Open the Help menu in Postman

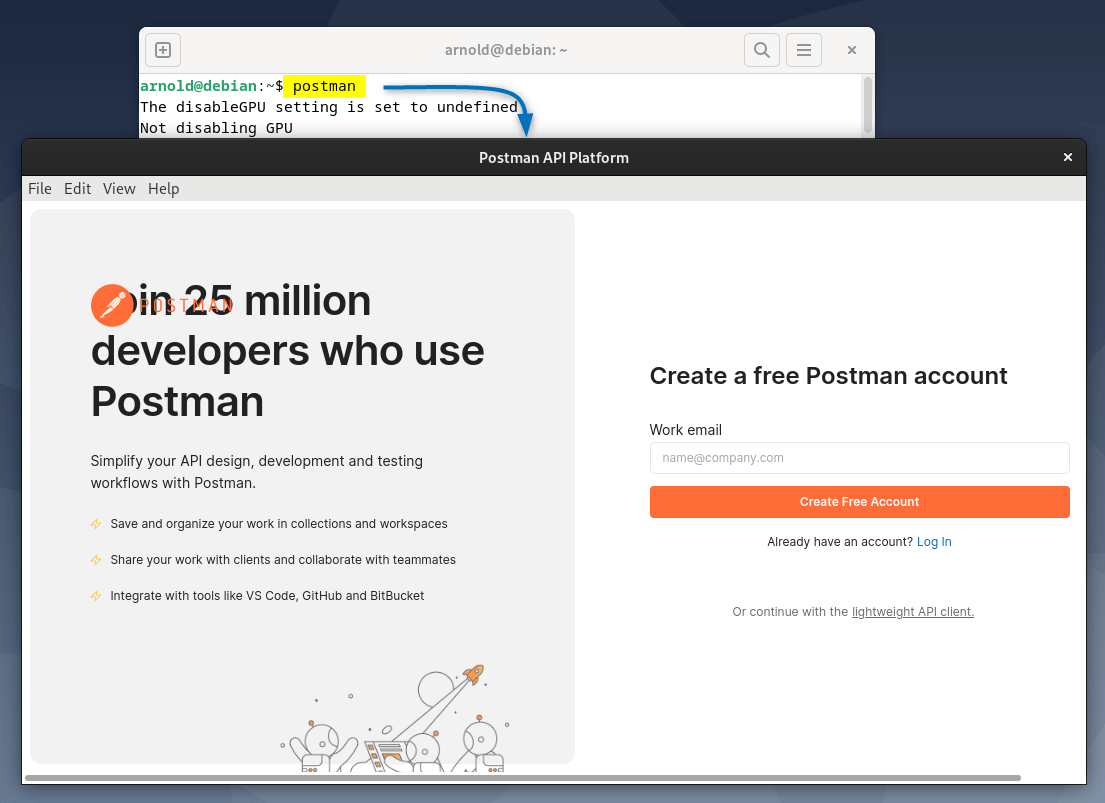(163, 188)
